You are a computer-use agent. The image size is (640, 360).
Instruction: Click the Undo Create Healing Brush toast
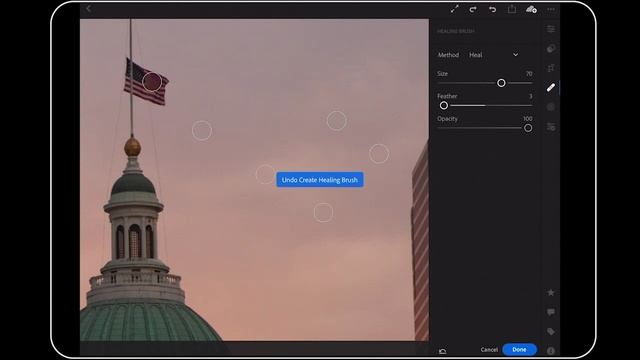point(320,180)
